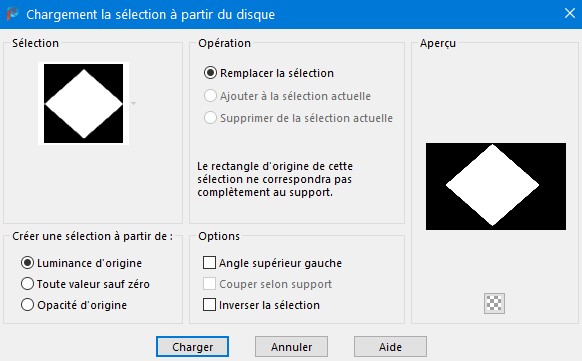Click the diamond selection thumbnail
Image resolution: width=582 pixels, height=361 pixels.
click(84, 104)
